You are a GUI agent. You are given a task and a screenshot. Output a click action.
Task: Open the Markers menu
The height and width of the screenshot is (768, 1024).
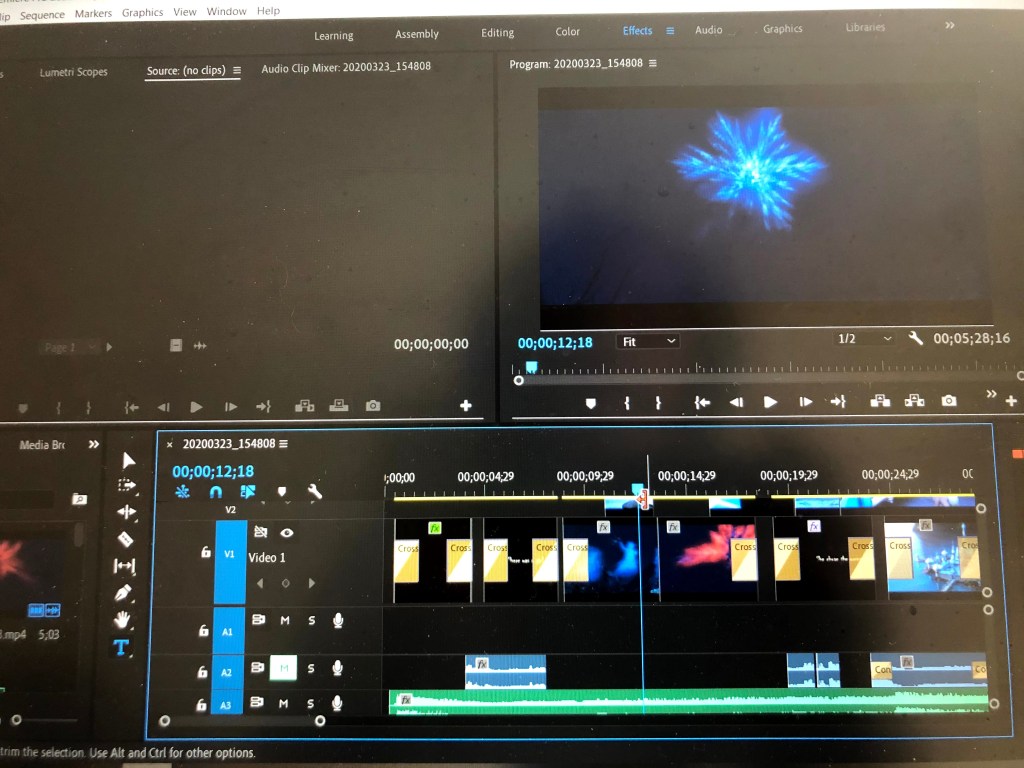[x=93, y=13]
